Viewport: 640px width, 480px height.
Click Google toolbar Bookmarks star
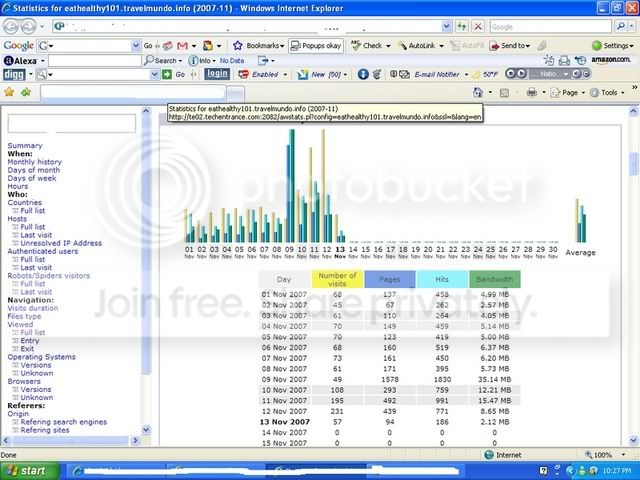coord(238,46)
